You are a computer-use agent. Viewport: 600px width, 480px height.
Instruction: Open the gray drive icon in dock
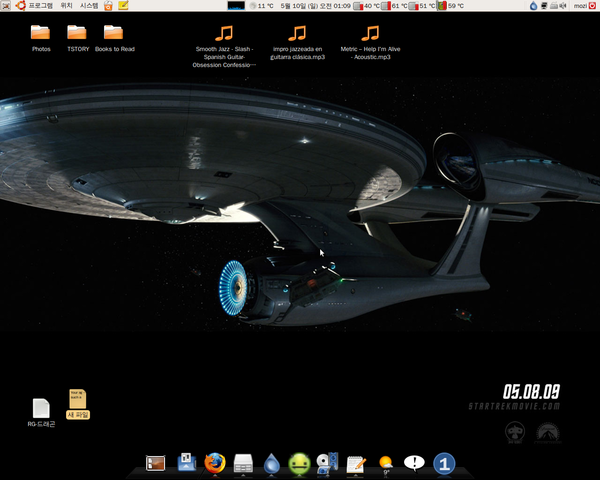tap(243, 463)
